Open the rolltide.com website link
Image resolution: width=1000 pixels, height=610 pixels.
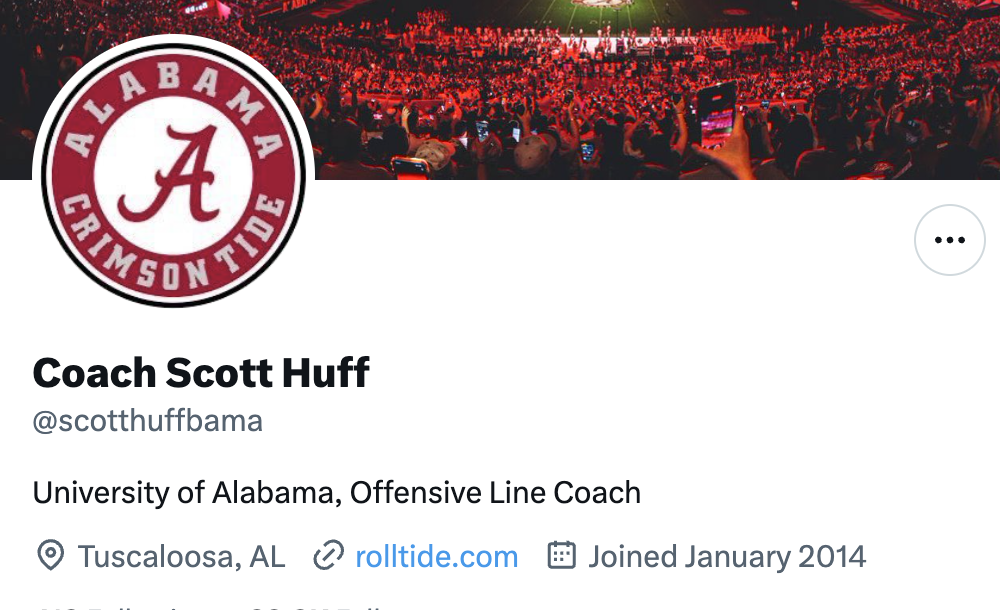(437, 556)
